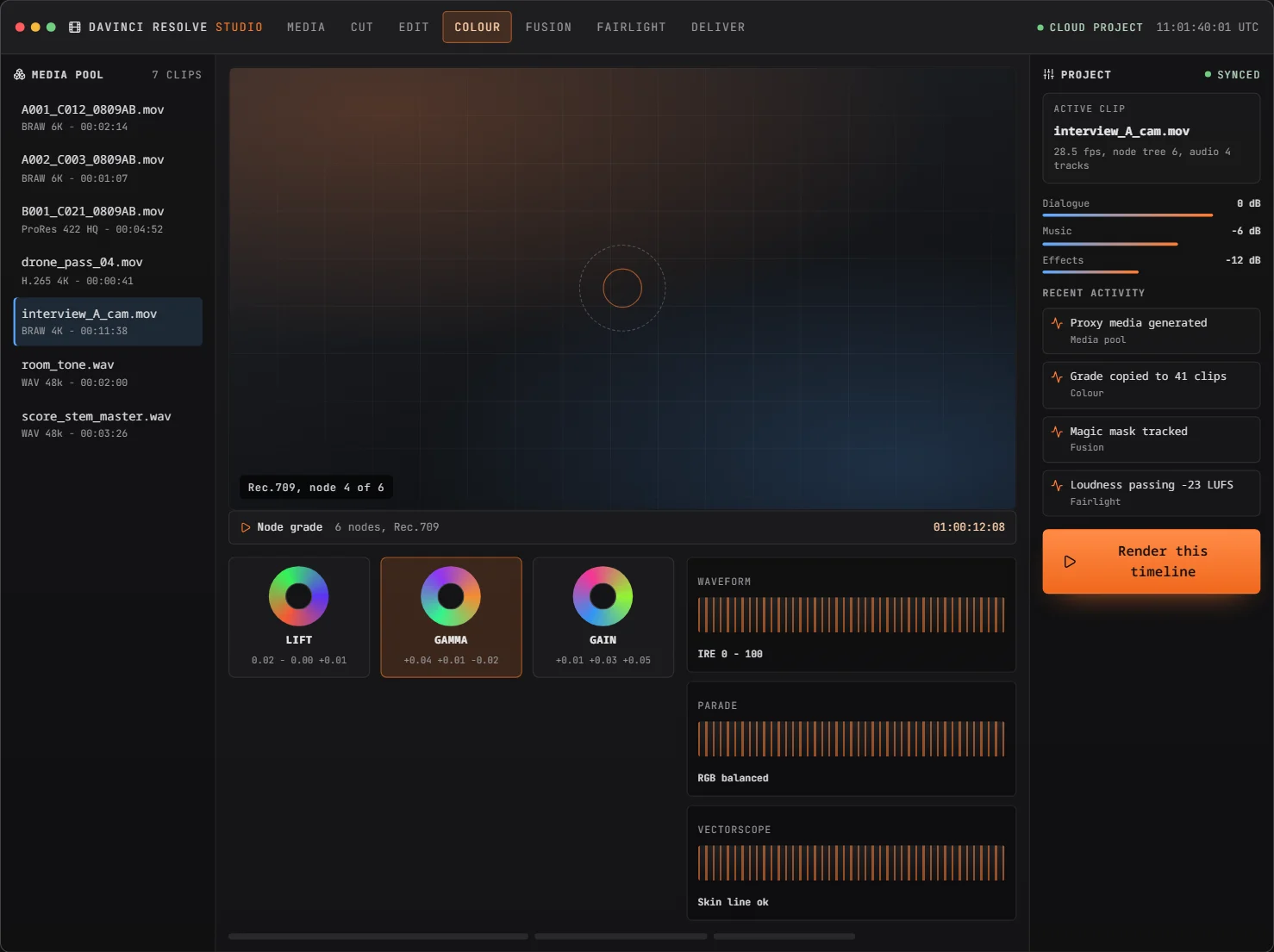This screenshot has height=952, width=1274.
Task: Open the Magic mask tracked activity entry
Action: [1151, 439]
